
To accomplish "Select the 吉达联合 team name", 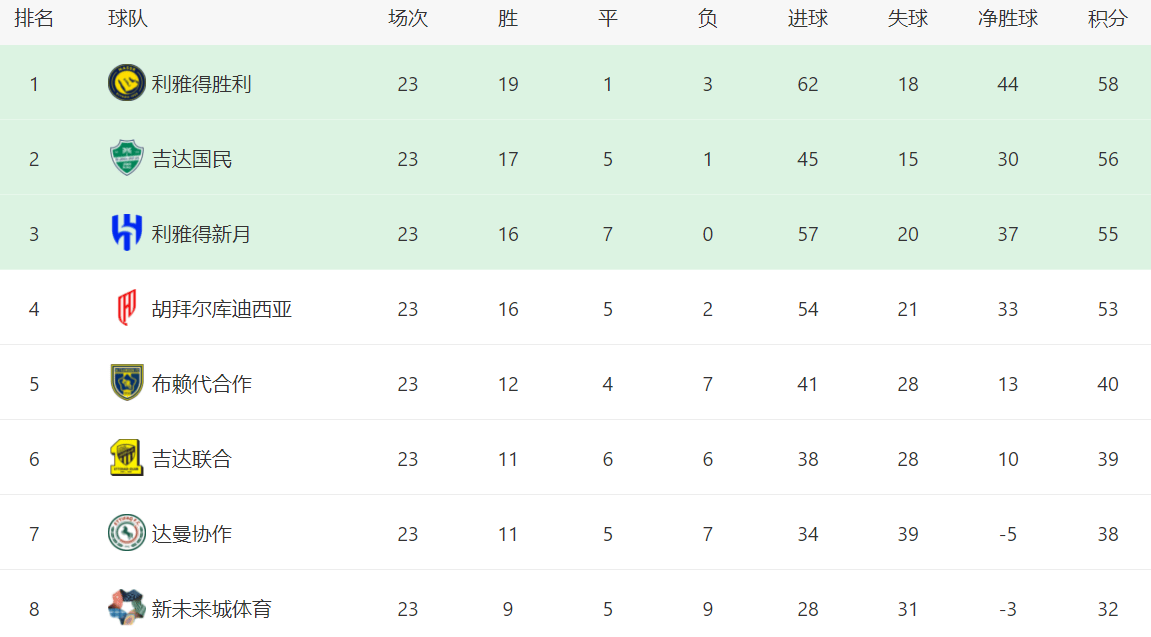I will [x=192, y=459].
